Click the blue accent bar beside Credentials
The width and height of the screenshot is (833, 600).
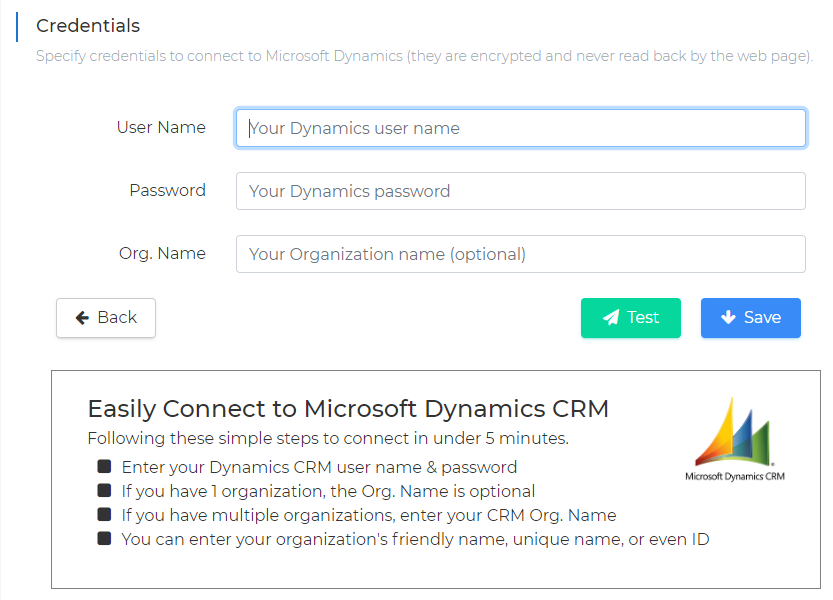click(17, 26)
